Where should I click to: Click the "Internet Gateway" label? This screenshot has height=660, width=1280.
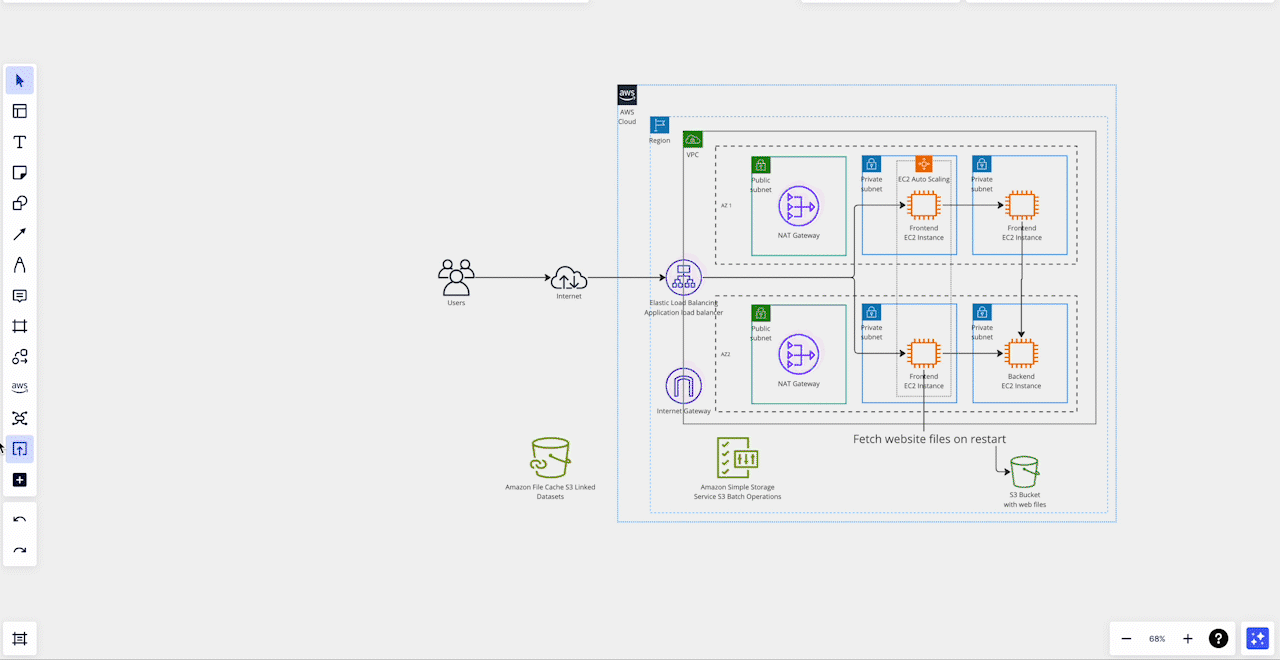pyautogui.click(x=684, y=411)
